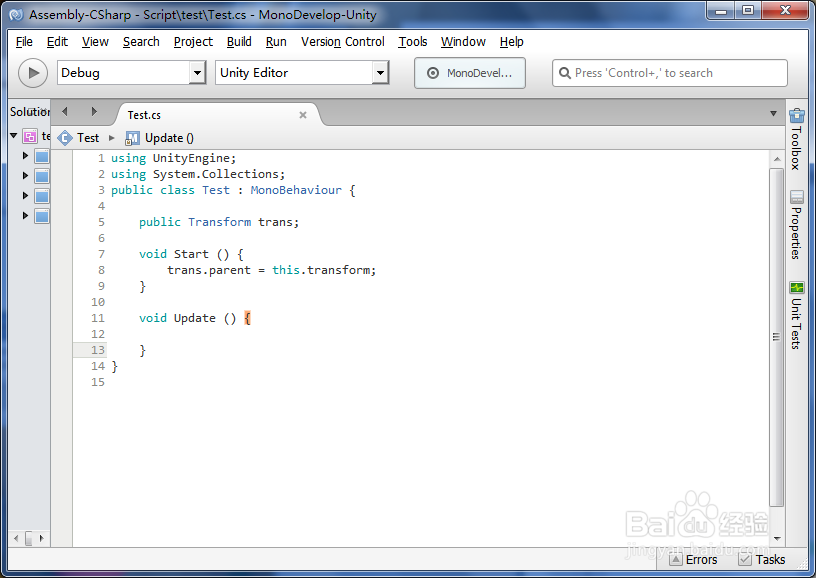The width and height of the screenshot is (816, 578).
Task: Click the Test class icon in breadcrumb
Action: tap(65, 138)
